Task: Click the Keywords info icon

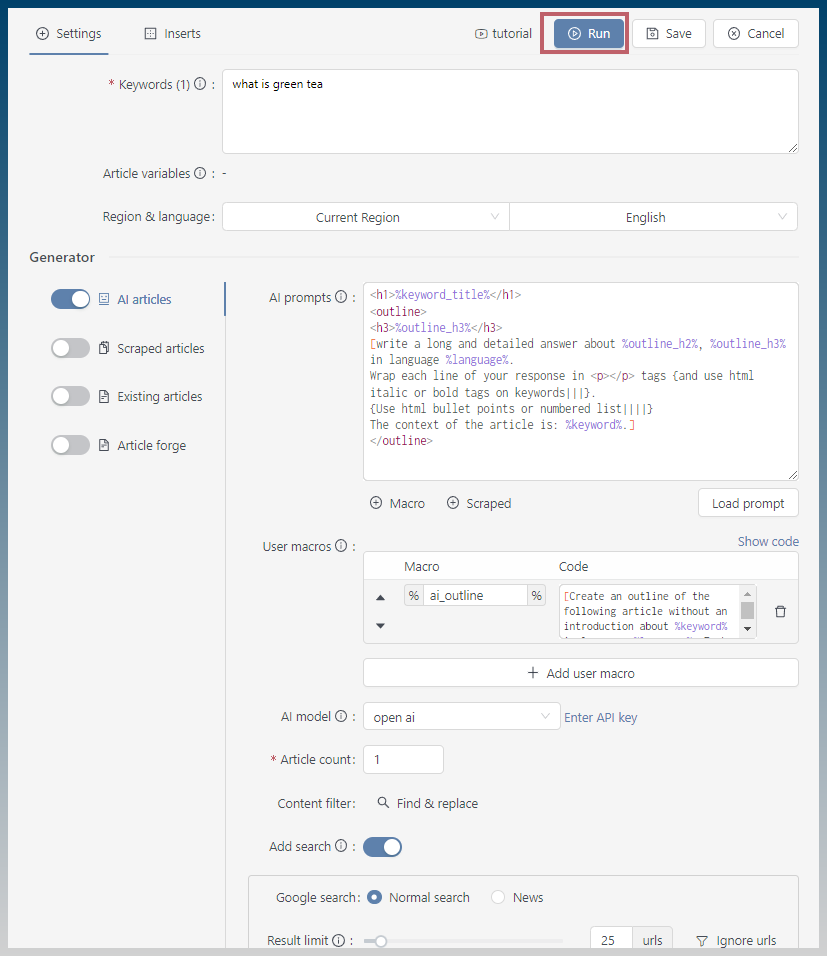Action: [x=200, y=84]
